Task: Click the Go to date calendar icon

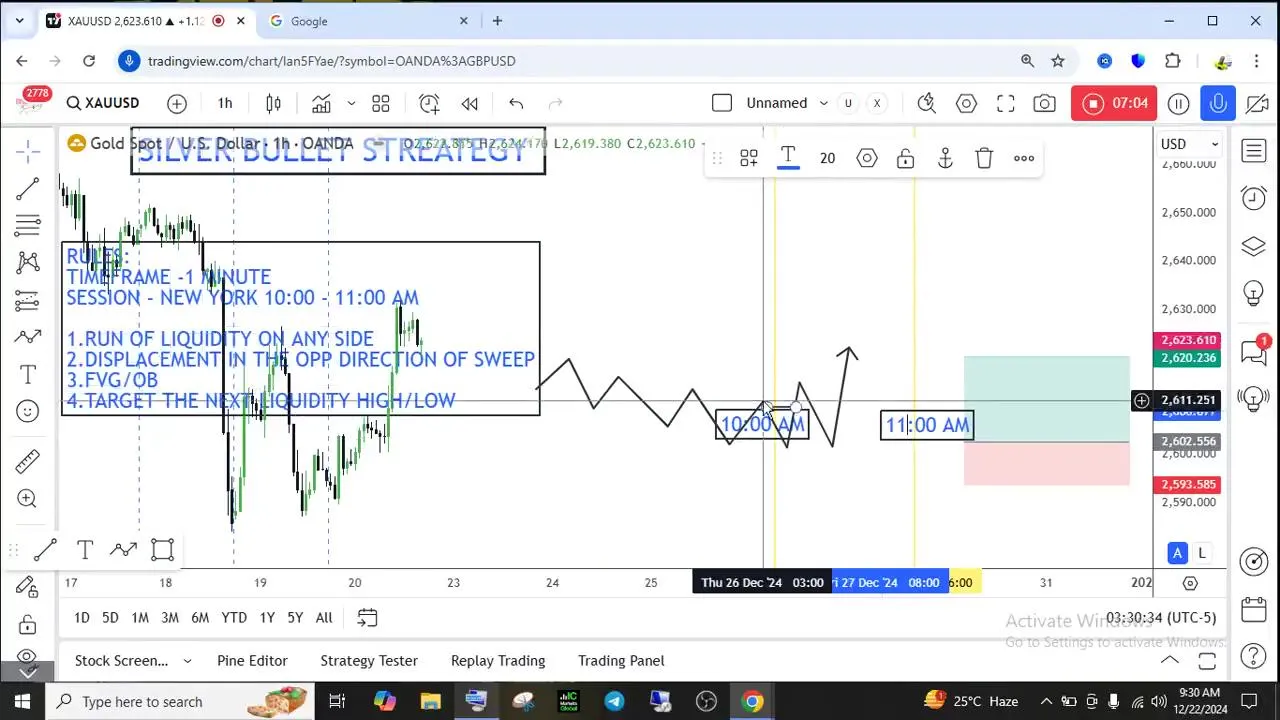Action: 367,618
